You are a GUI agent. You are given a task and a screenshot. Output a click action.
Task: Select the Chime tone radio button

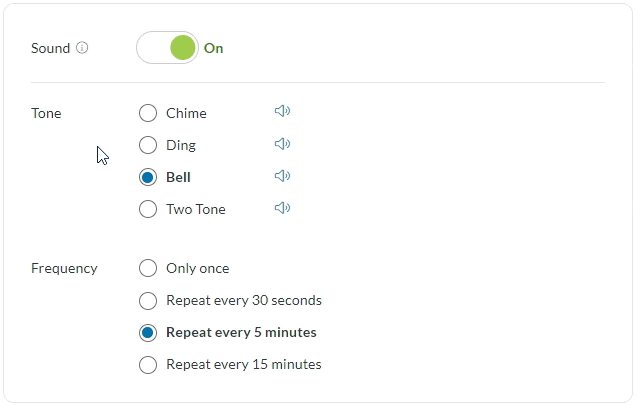(x=148, y=113)
